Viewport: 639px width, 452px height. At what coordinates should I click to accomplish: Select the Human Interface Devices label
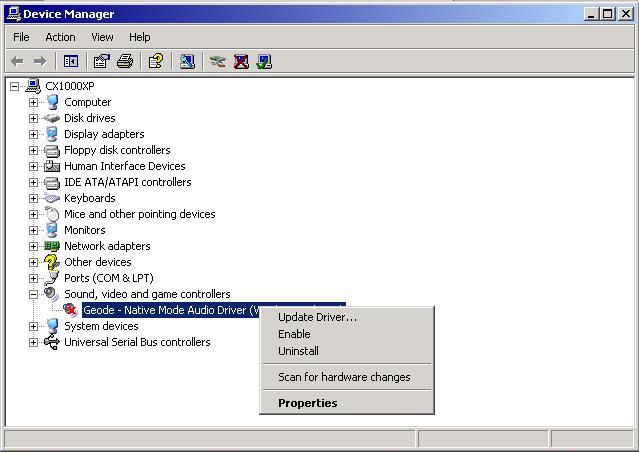coord(125,166)
